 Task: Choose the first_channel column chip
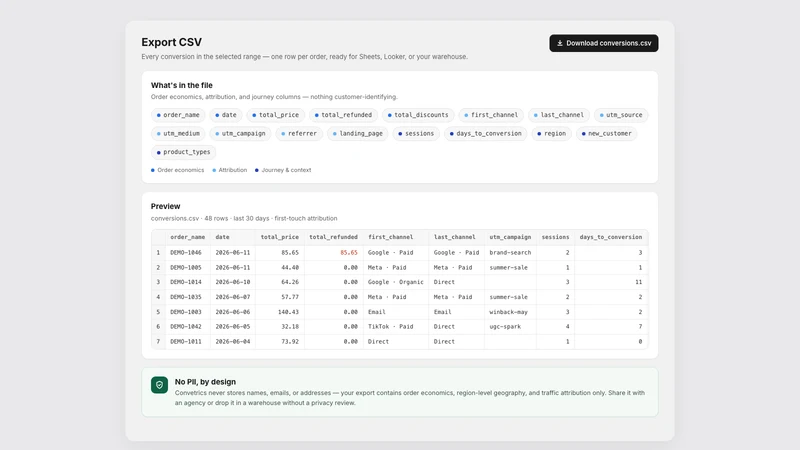tap(491, 115)
